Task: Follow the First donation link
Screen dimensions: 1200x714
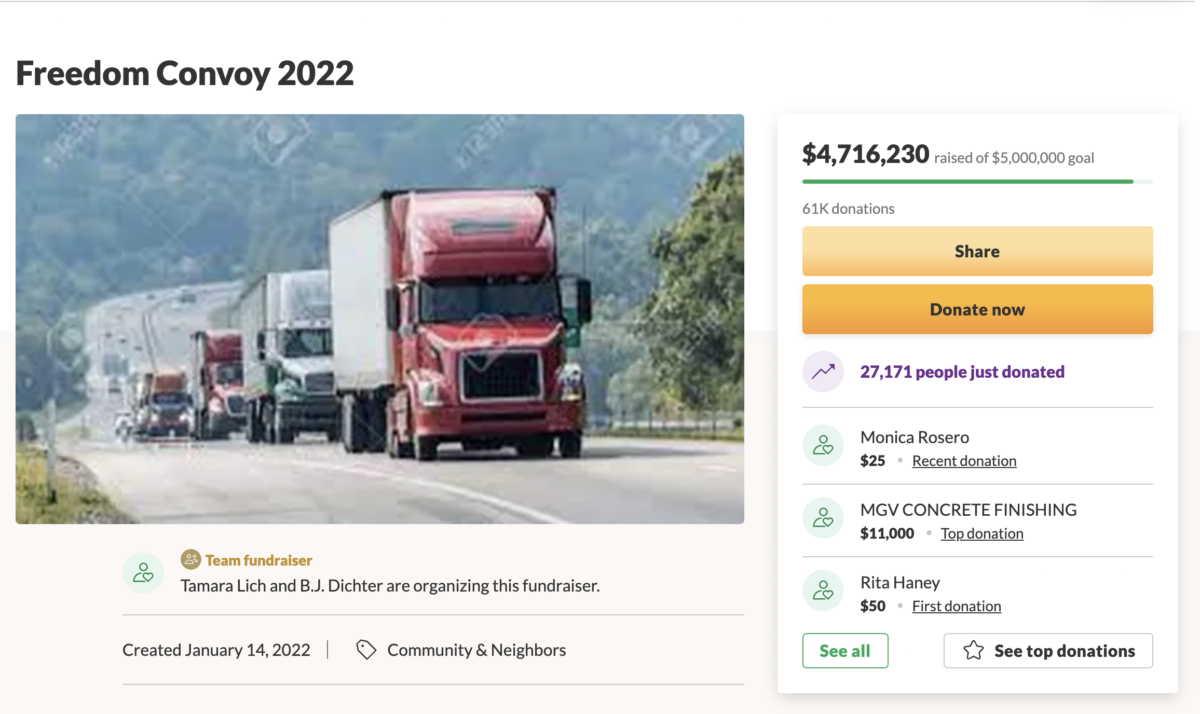Action: [x=956, y=606]
